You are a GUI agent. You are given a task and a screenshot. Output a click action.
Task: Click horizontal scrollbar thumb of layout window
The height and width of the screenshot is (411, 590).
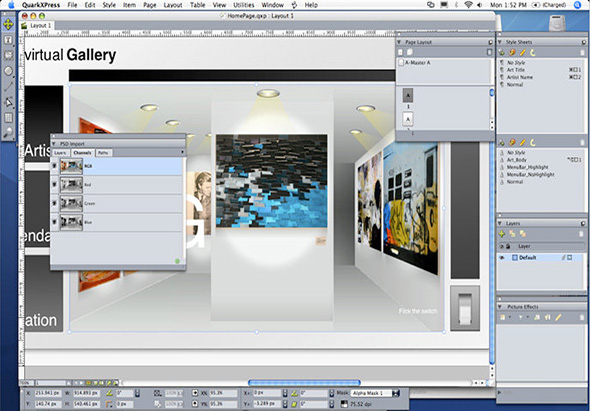click(304, 383)
